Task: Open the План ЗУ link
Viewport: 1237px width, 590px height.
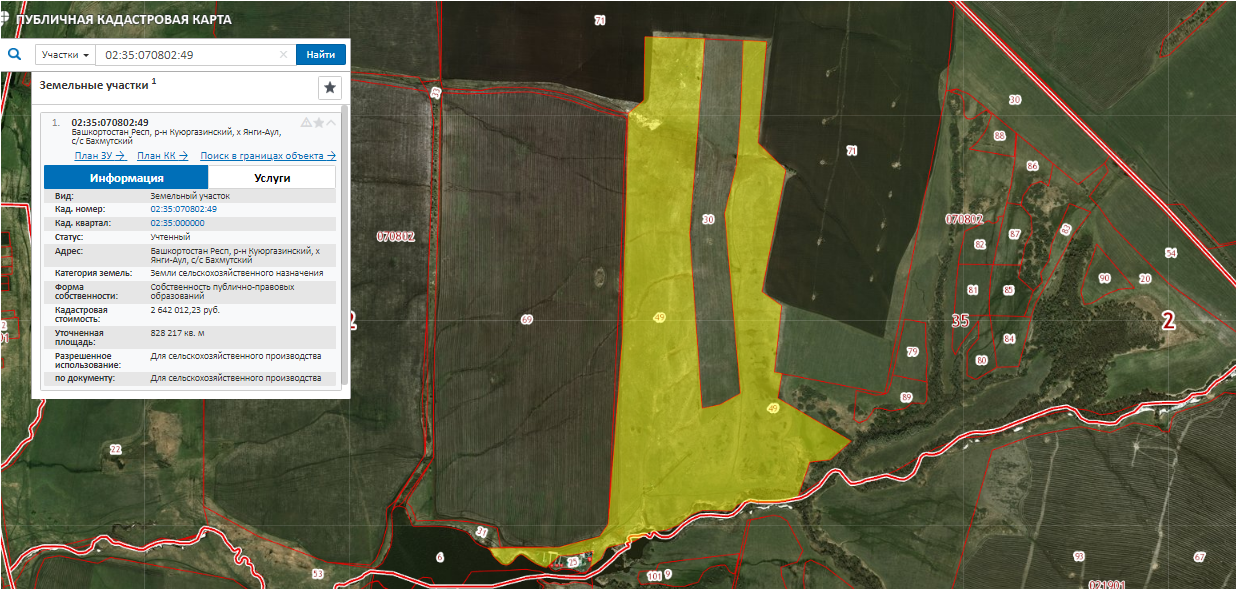Action: (x=99, y=156)
